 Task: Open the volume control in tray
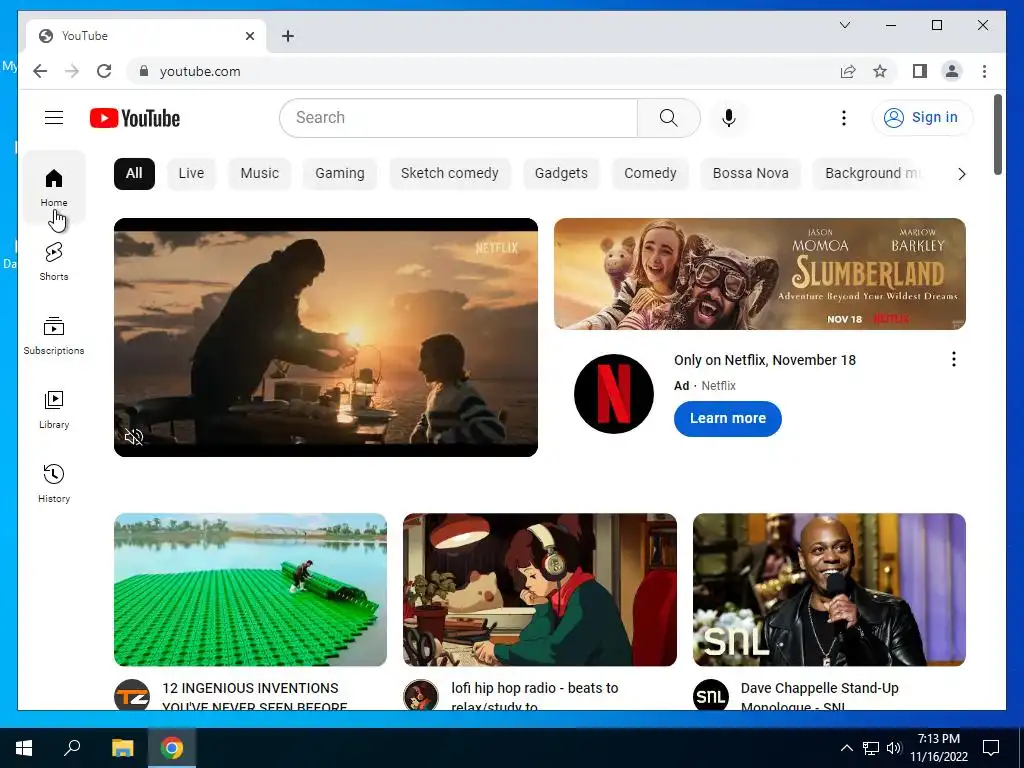click(x=894, y=748)
